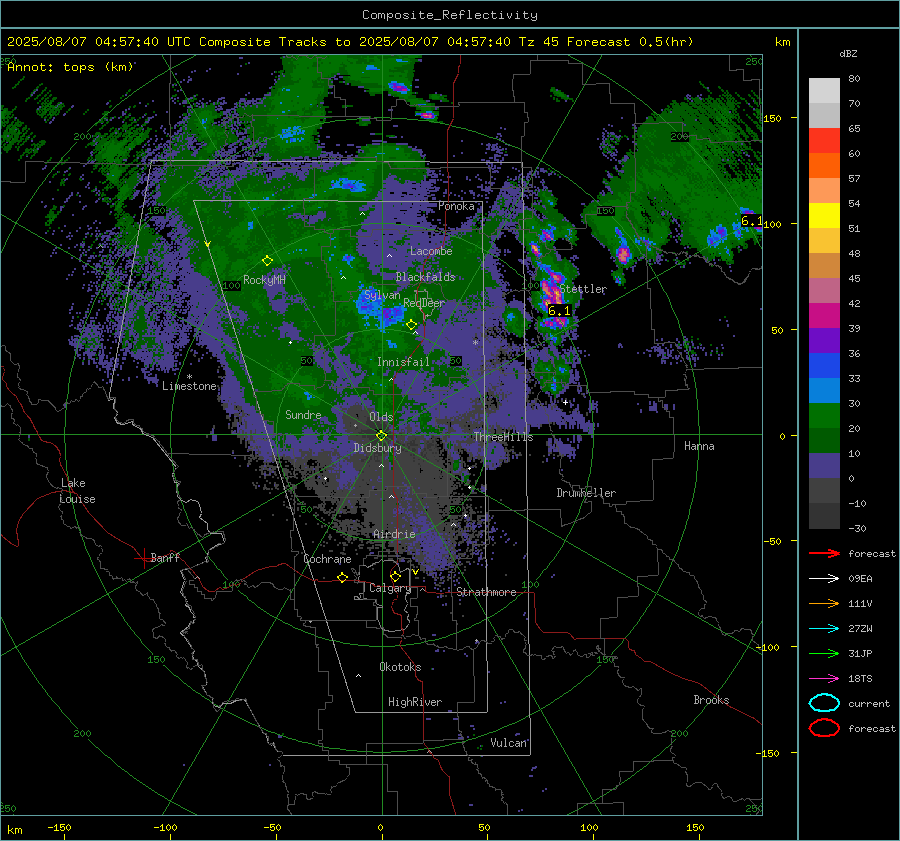Click the bright yellow swatch in dBZ legend
This screenshot has width=900, height=841.
pyautogui.click(x=824, y=216)
